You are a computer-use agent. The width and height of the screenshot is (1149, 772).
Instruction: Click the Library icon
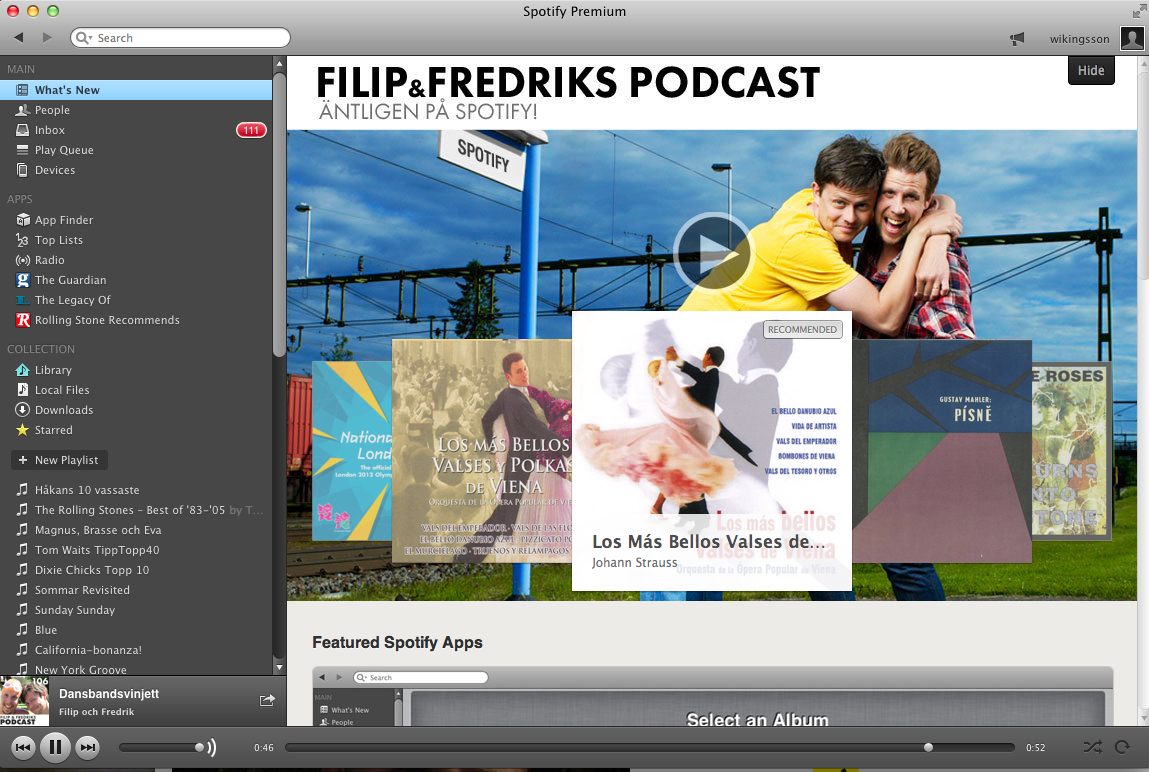(23, 370)
